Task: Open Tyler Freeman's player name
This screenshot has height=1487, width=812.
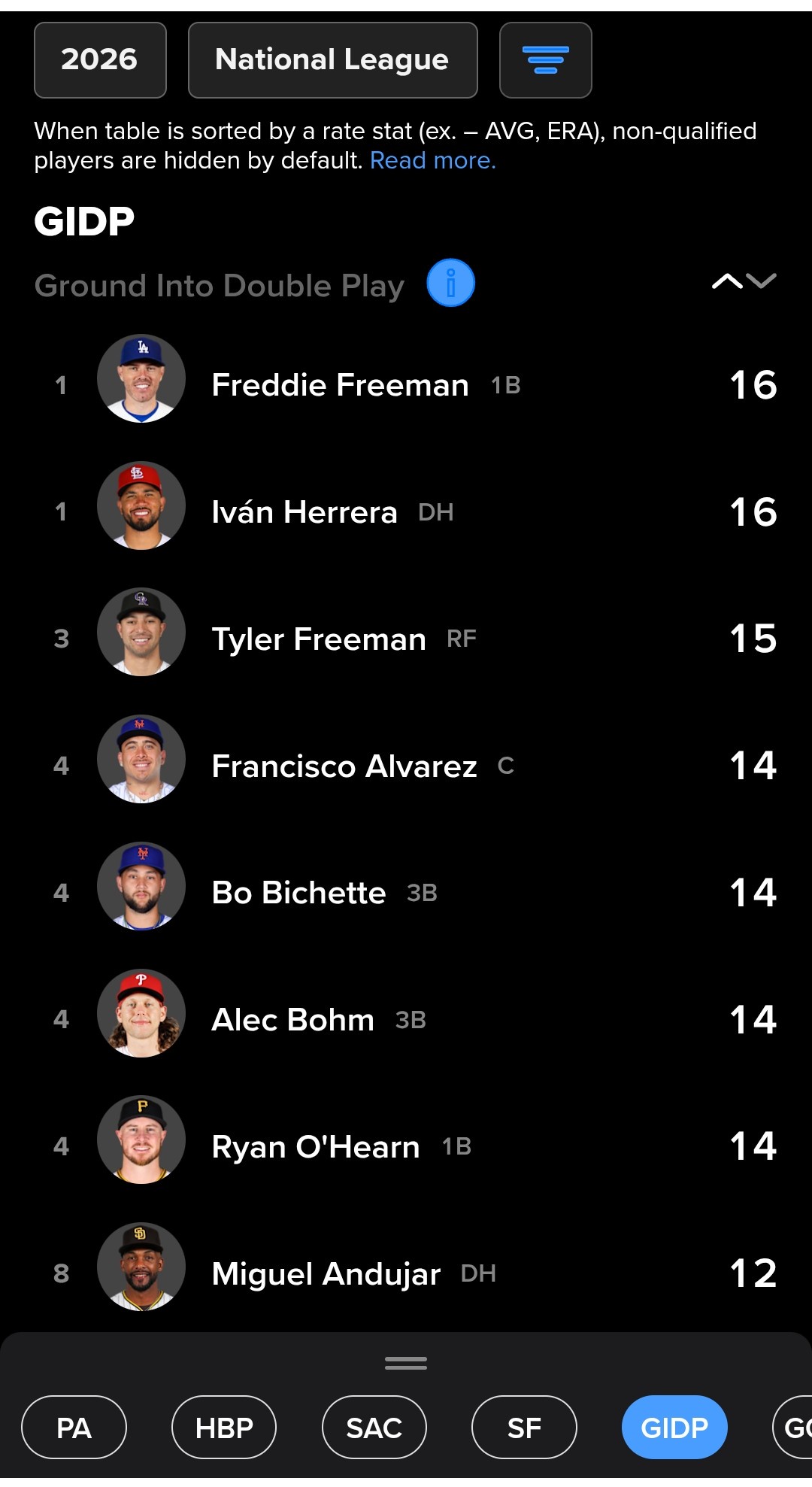Action: (x=319, y=639)
